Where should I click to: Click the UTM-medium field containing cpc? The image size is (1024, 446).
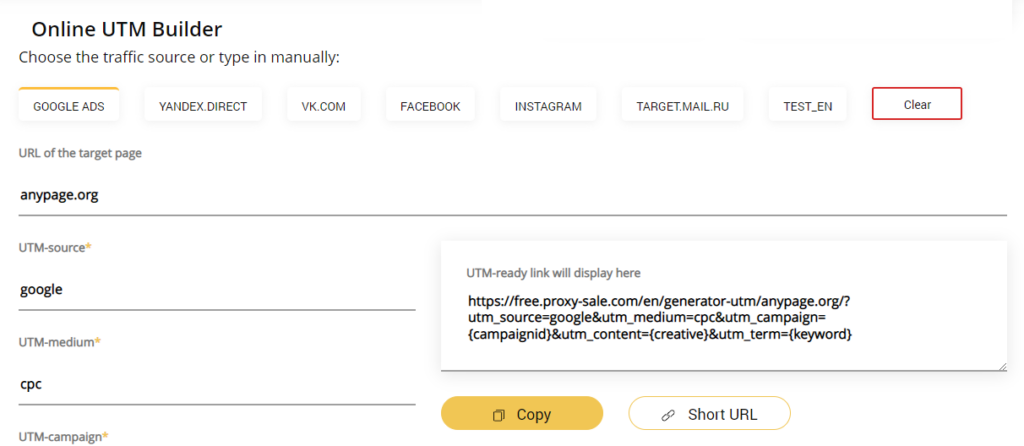coord(217,384)
